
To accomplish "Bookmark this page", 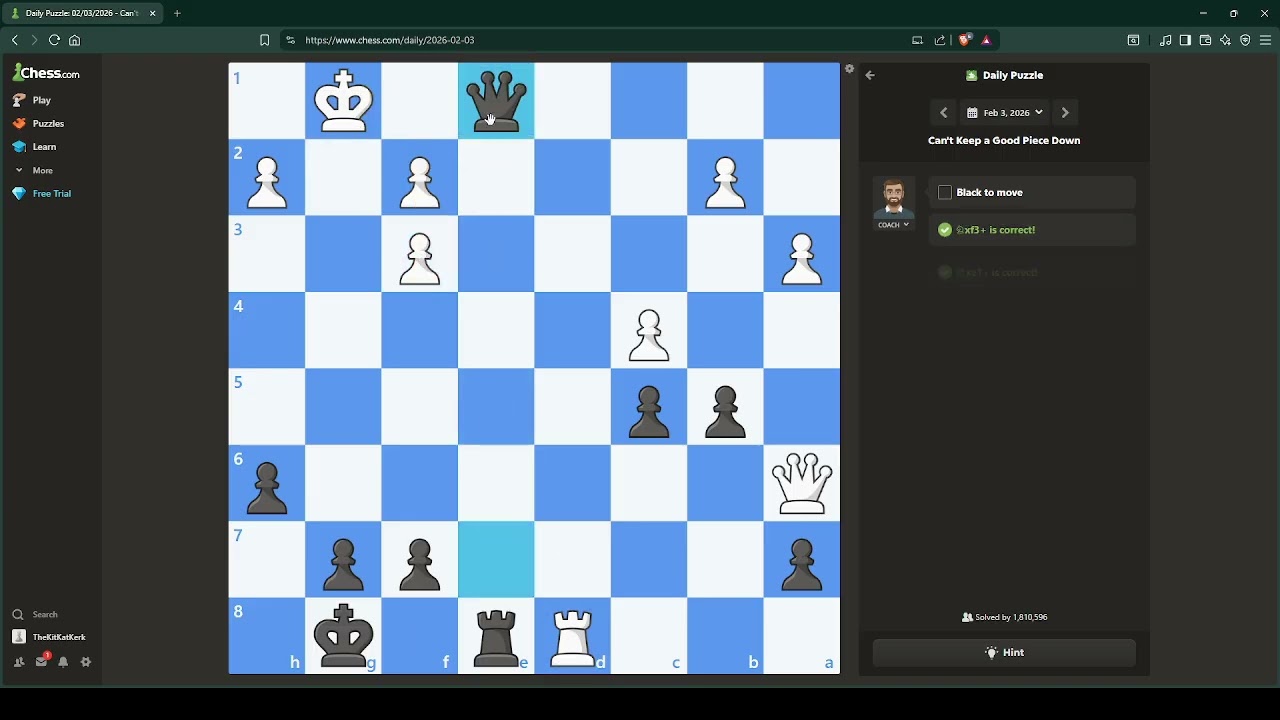I will [x=264, y=40].
